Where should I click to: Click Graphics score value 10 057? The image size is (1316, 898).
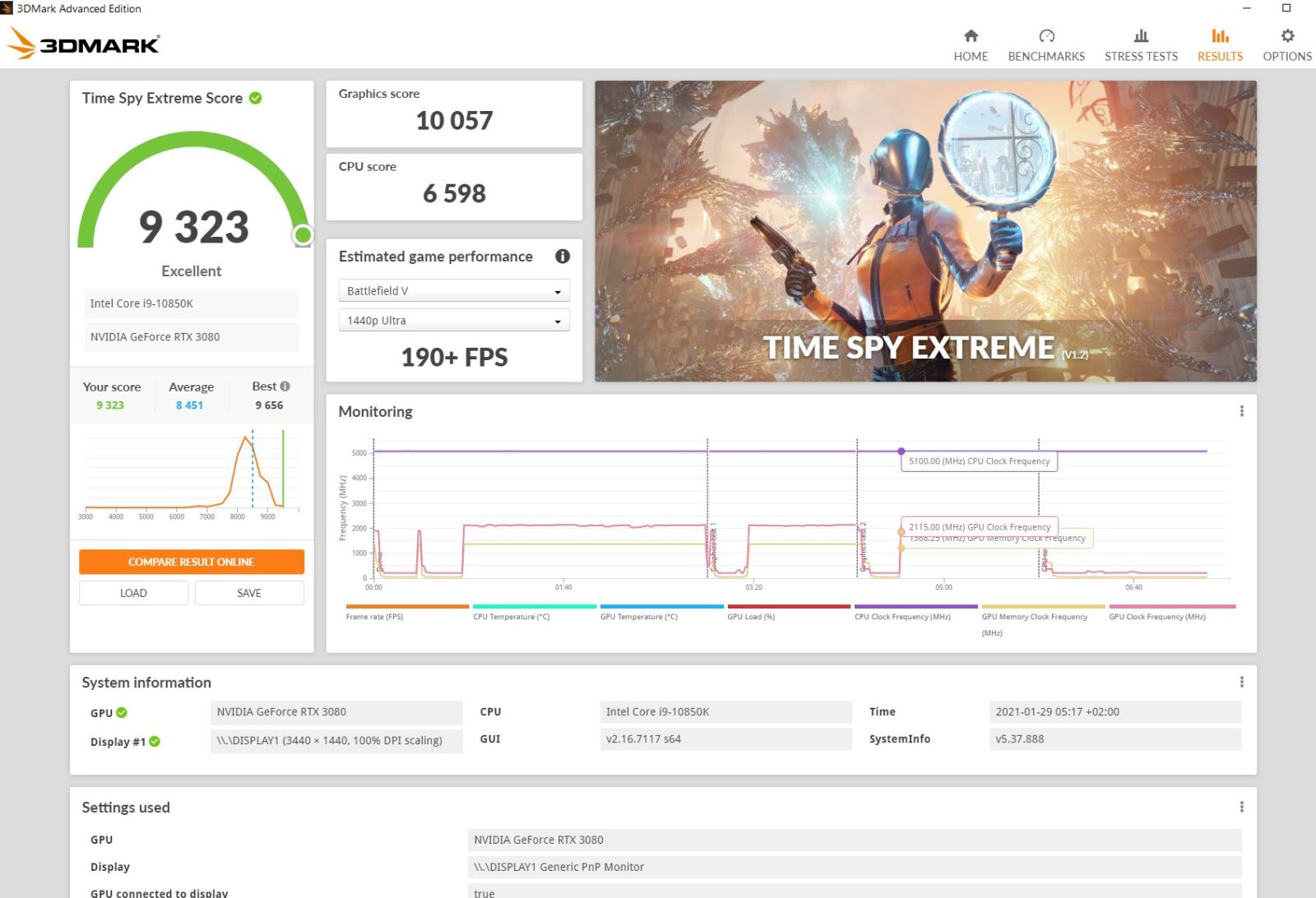click(x=454, y=121)
